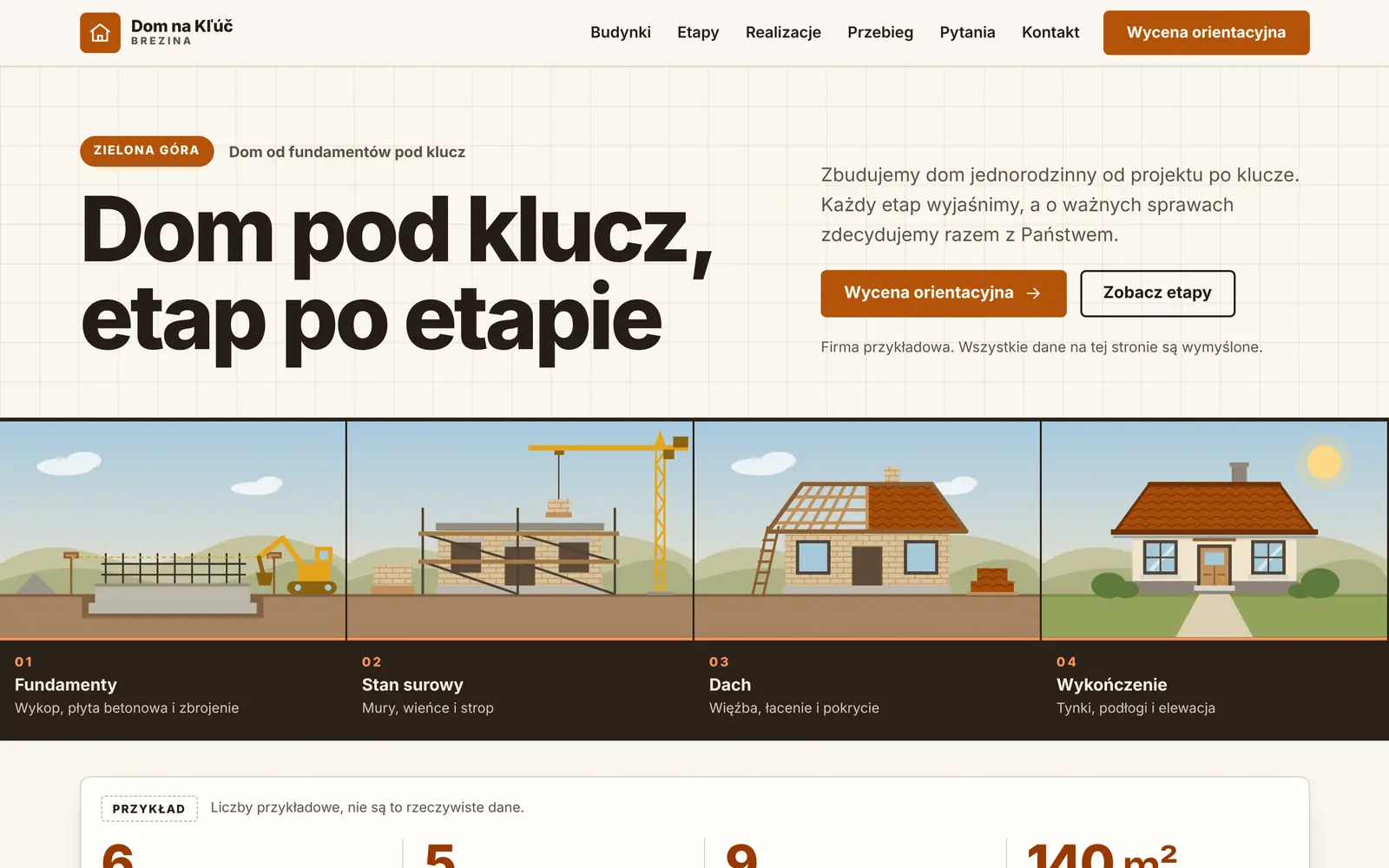Click the Zielona Góra location badge
The width and height of the screenshot is (1389, 868).
[x=147, y=151]
